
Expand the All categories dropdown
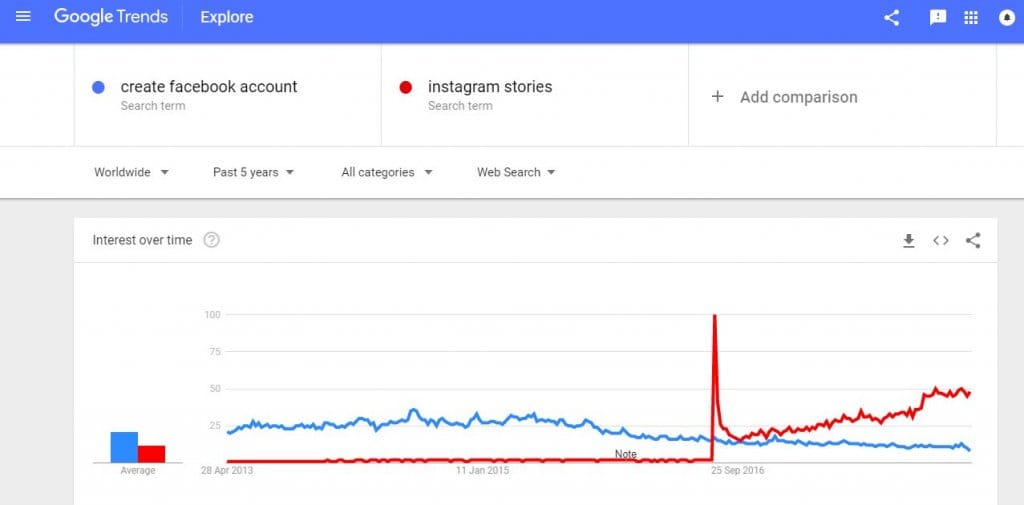coord(387,172)
